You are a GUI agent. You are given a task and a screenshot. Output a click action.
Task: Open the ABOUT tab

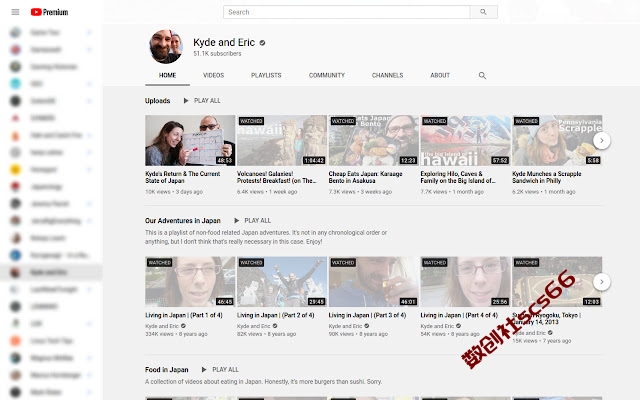[440, 76]
